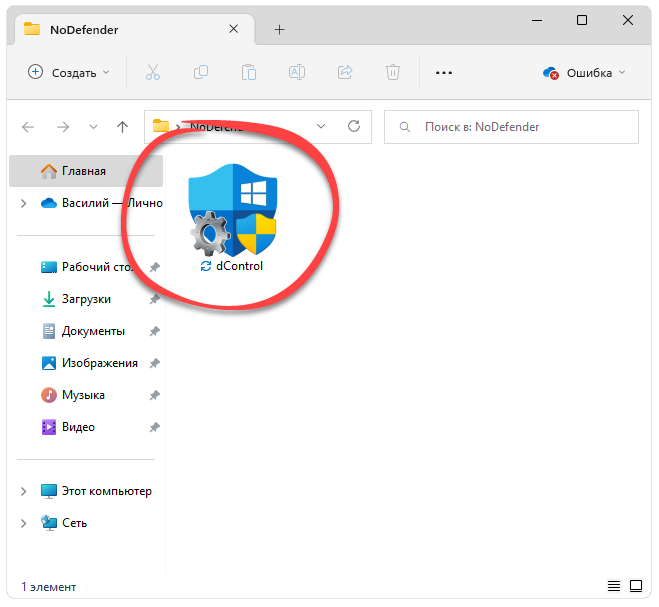Image resolution: width=659 pixels, height=607 pixels.
Task: Click the Share icon in toolbar
Action: click(x=345, y=72)
